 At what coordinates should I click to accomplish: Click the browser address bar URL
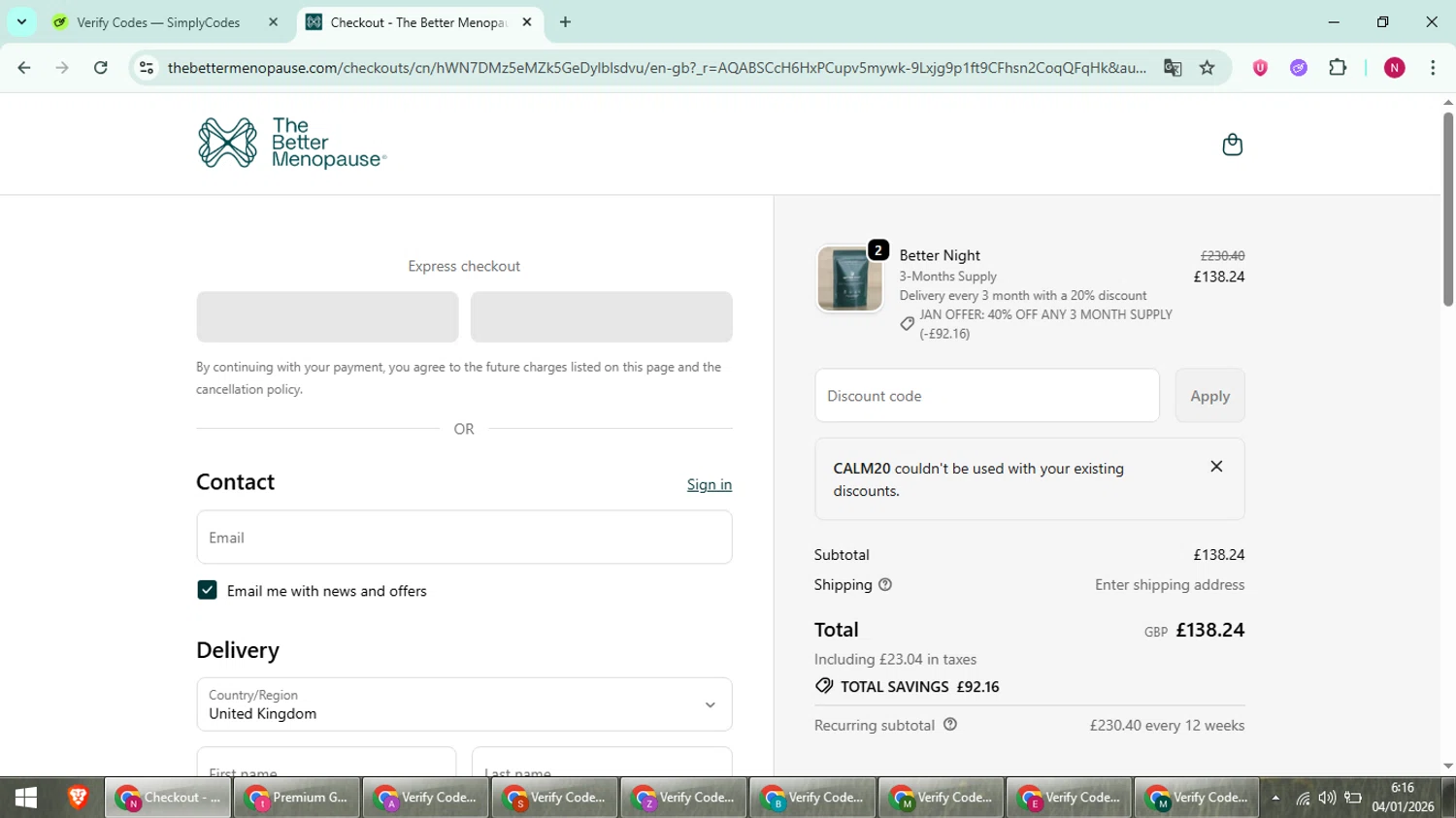click(x=656, y=68)
